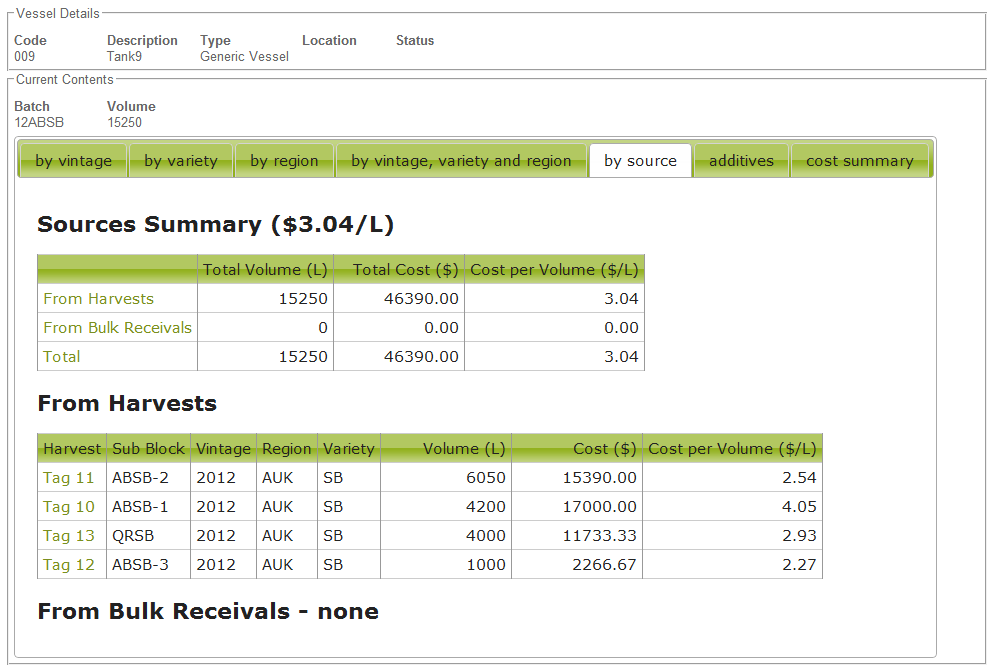This screenshot has height=665, width=990.
Task: Open the additives tab
Action: (741, 160)
